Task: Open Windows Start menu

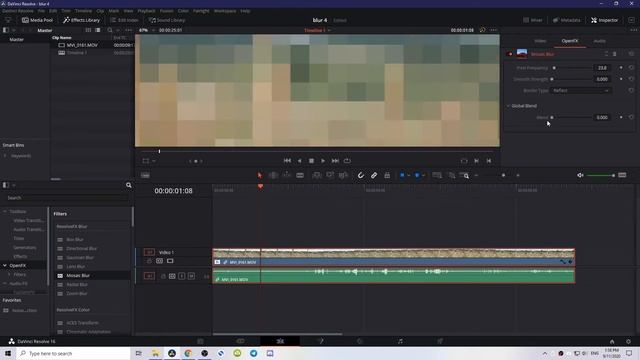Action: click(x=8, y=353)
